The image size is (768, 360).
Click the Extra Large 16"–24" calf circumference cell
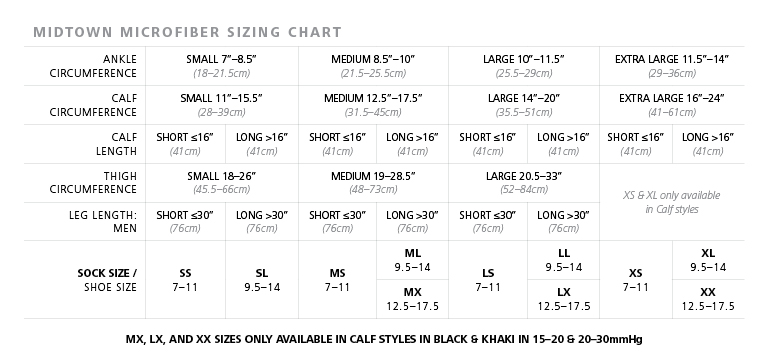(672, 105)
